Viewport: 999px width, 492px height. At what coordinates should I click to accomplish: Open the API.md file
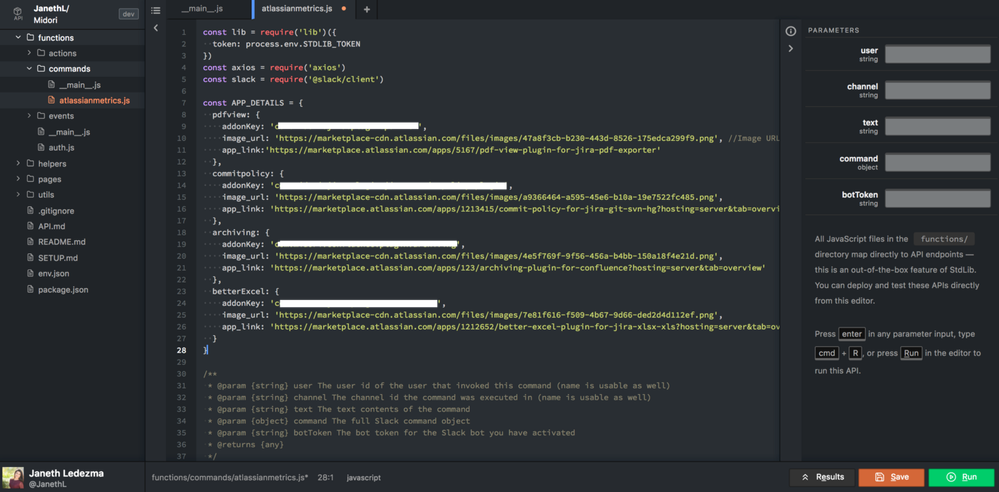tap(51, 226)
